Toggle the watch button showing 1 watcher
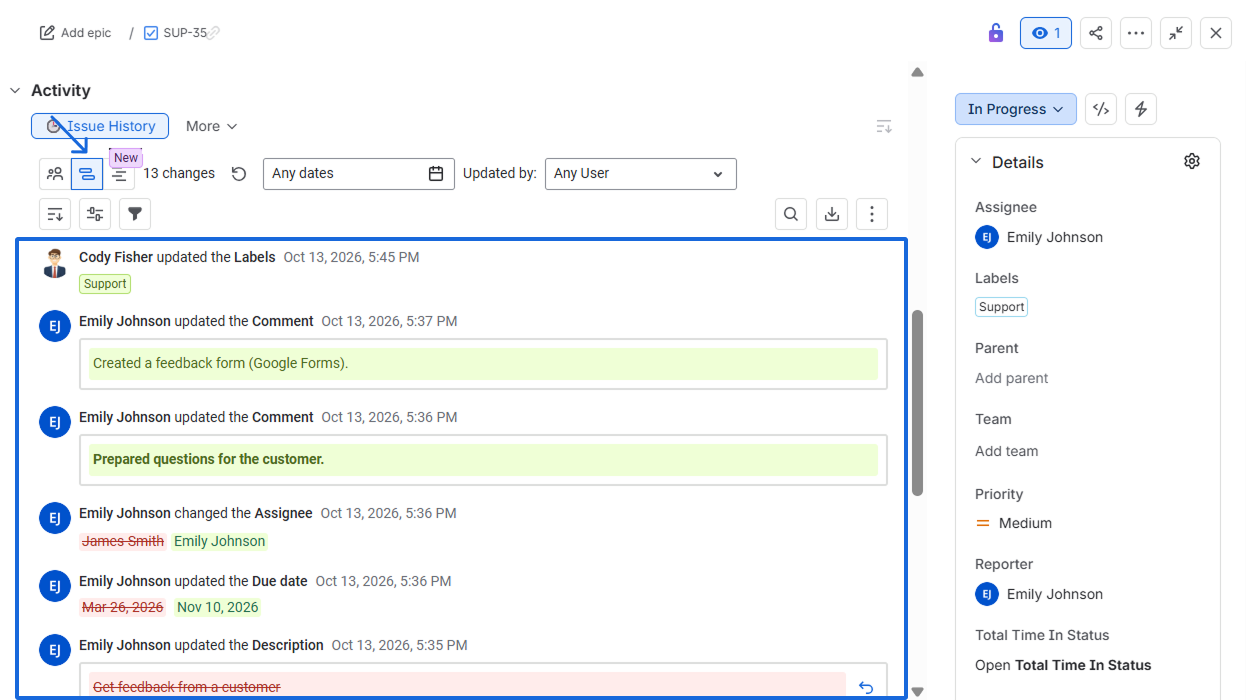The height and width of the screenshot is (700, 1246). pyautogui.click(x=1046, y=33)
